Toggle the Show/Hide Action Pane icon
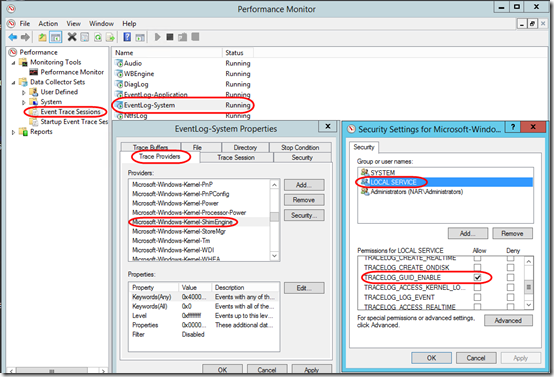Viewport: 554px width, 377px height. [140, 37]
